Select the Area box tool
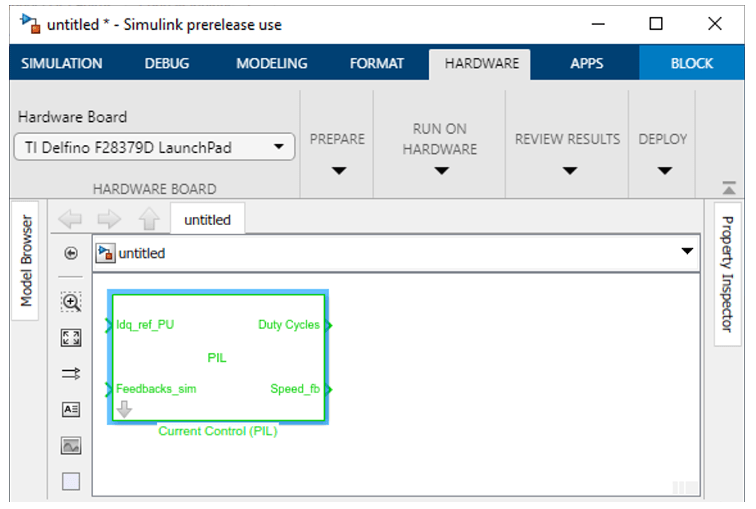Viewport: 756px width, 509px height. click(71, 481)
